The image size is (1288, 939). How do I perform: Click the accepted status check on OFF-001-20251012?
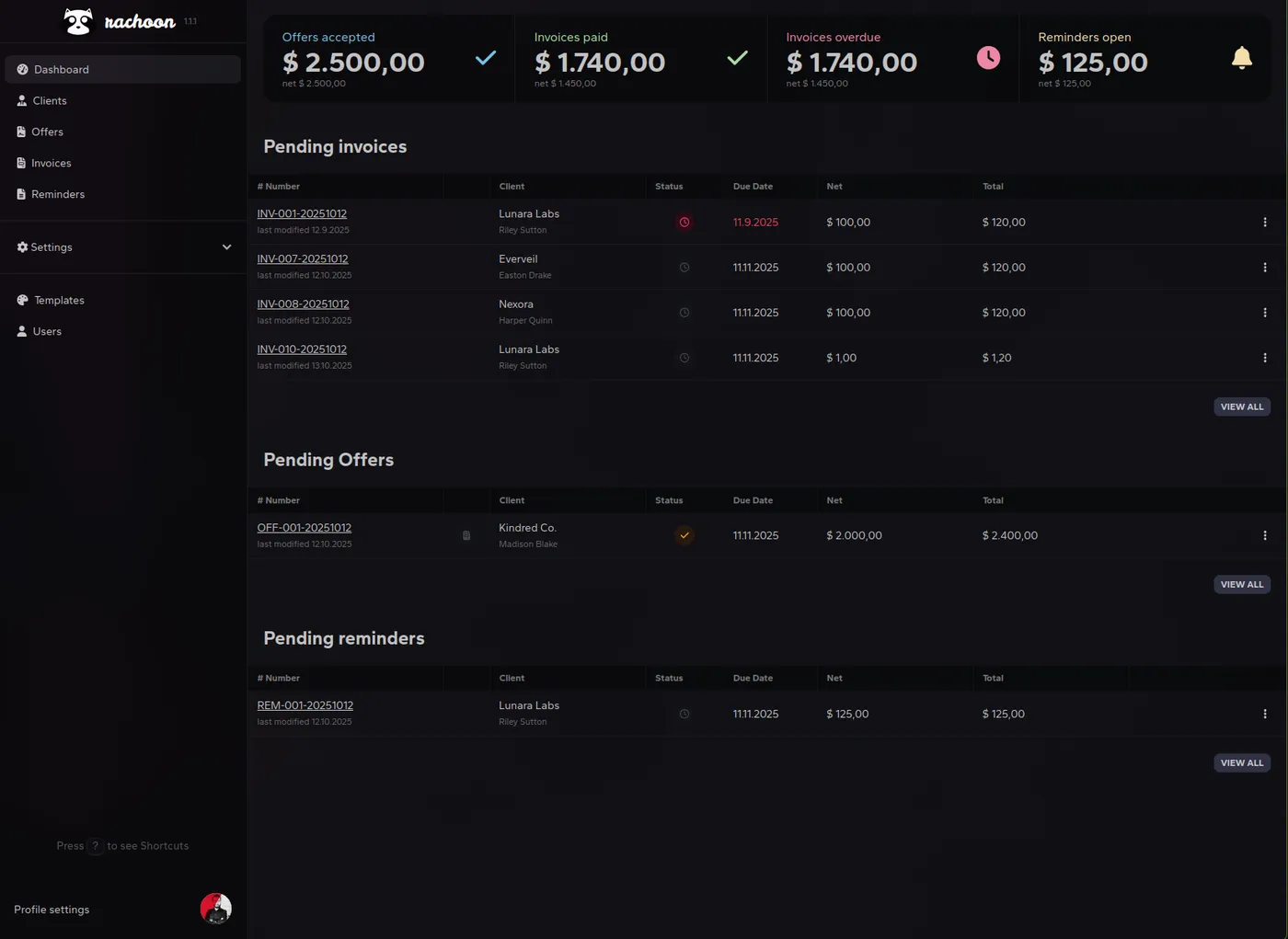684,534
